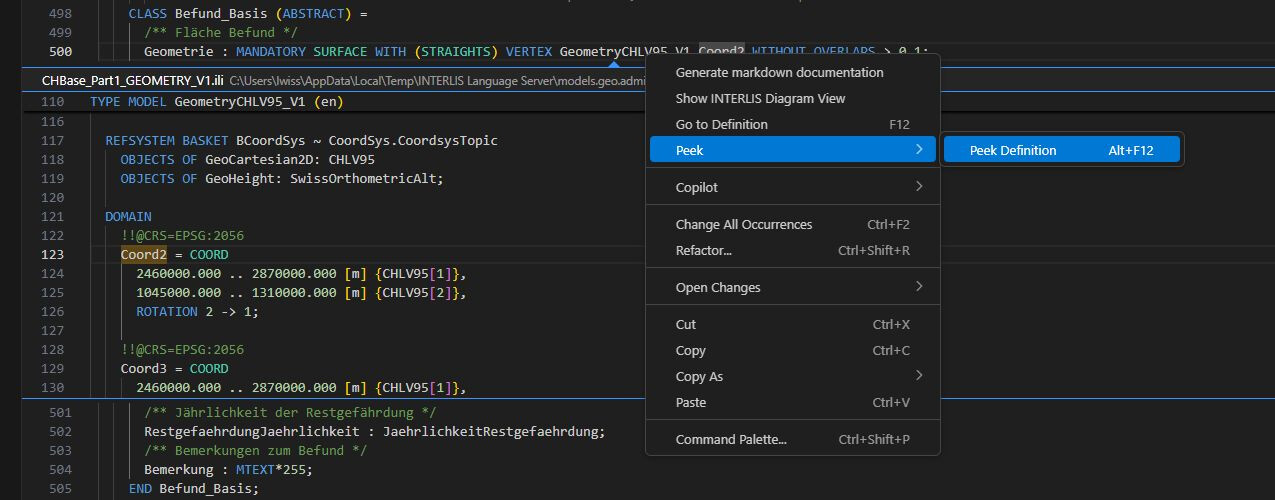The height and width of the screenshot is (500, 1275).
Task: Open Command Palette... from the context menu
Action: pos(731,439)
